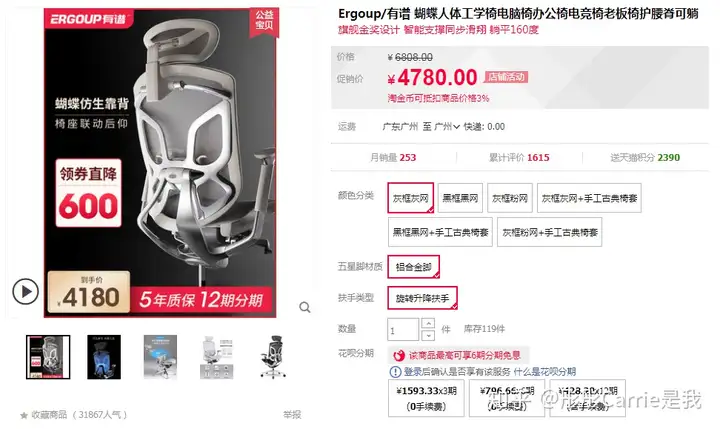
Task: Open 累计评价 1615 reviews tab
Action: click(519, 158)
